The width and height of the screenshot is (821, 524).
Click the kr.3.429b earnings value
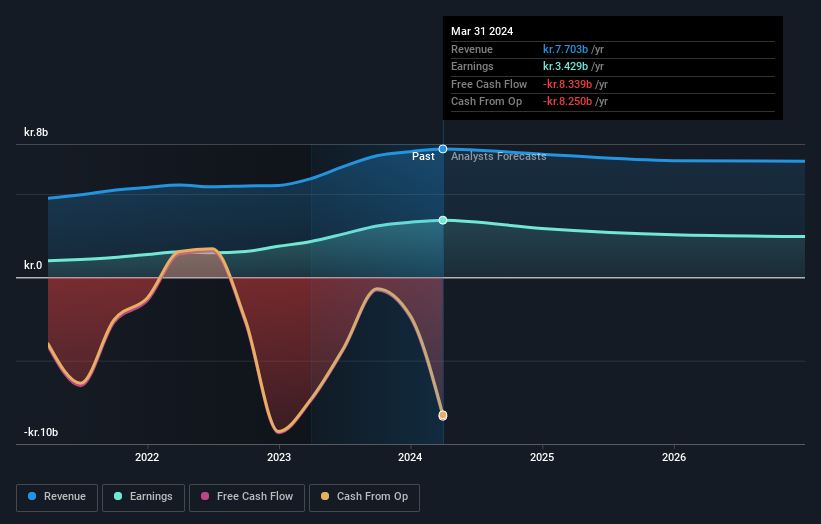[565, 66]
